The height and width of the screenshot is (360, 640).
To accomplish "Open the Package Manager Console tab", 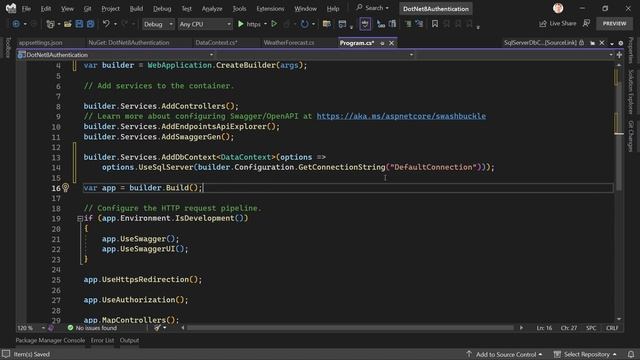I will click(x=50, y=340).
